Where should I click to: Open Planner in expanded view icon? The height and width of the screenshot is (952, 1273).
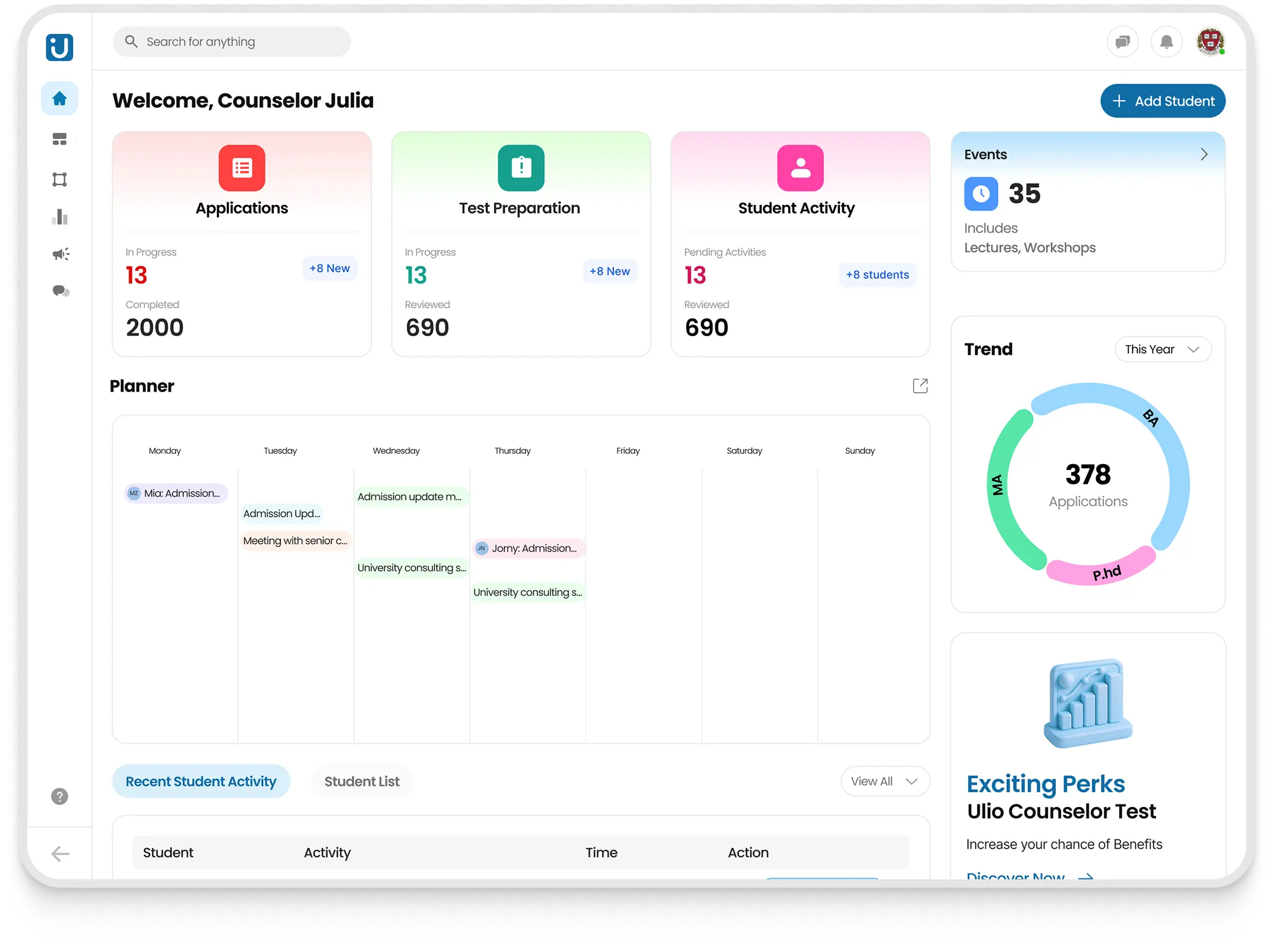click(920, 386)
